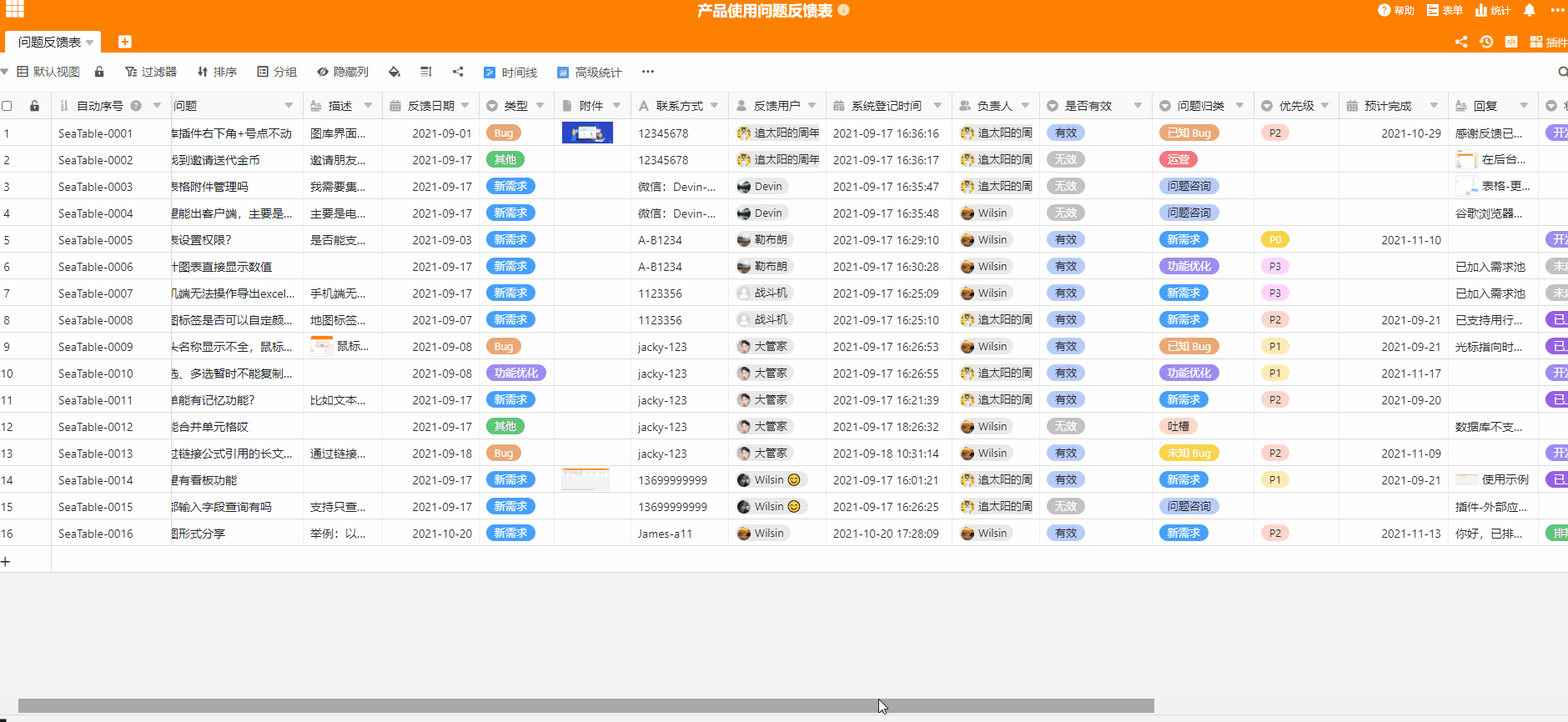Open the 负责人 column dropdown arrow
1568x722 pixels.
click(x=1025, y=106)
